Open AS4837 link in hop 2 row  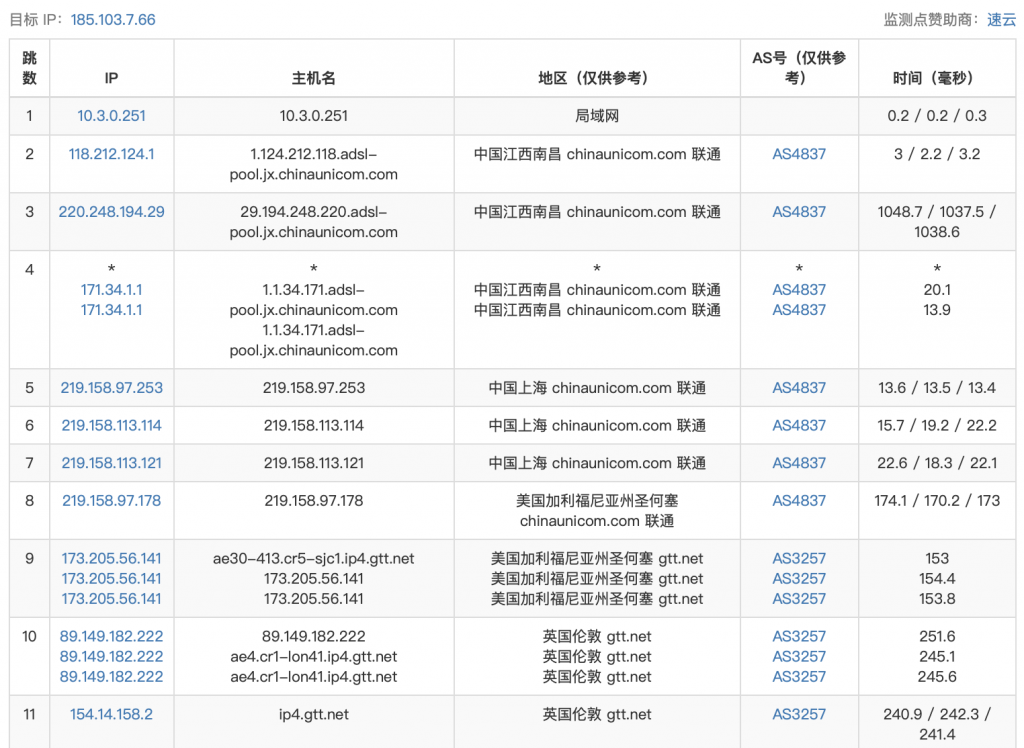799,154
